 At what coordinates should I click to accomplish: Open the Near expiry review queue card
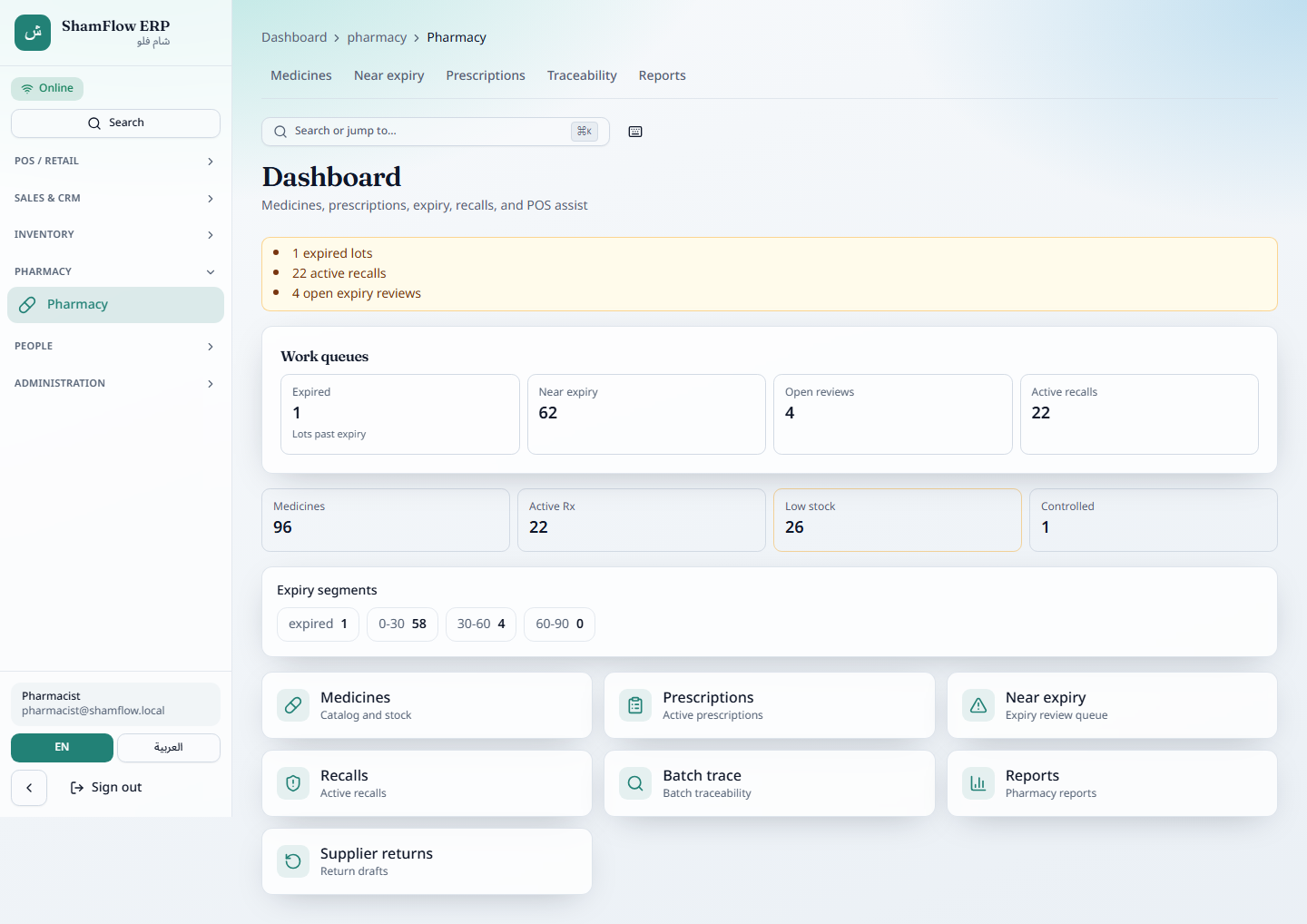(x=1112, y=705)
